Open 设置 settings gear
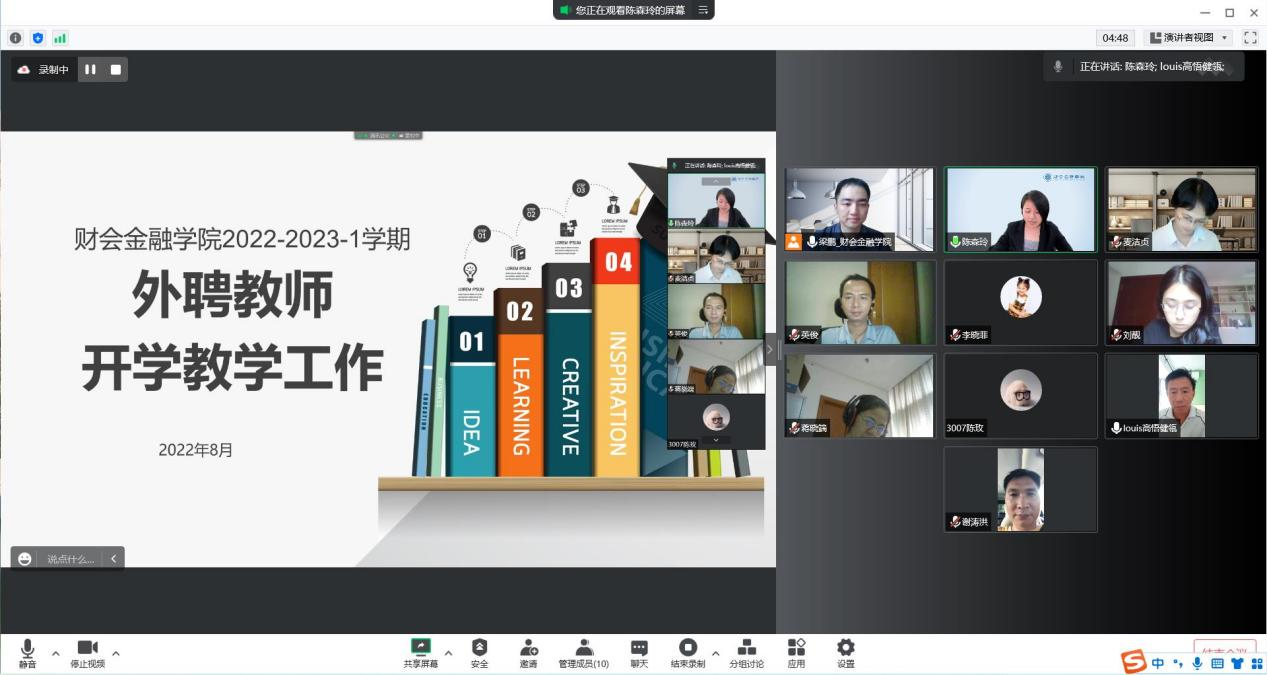The height and width of the screenshot is (675, 1267). (846, 652)
